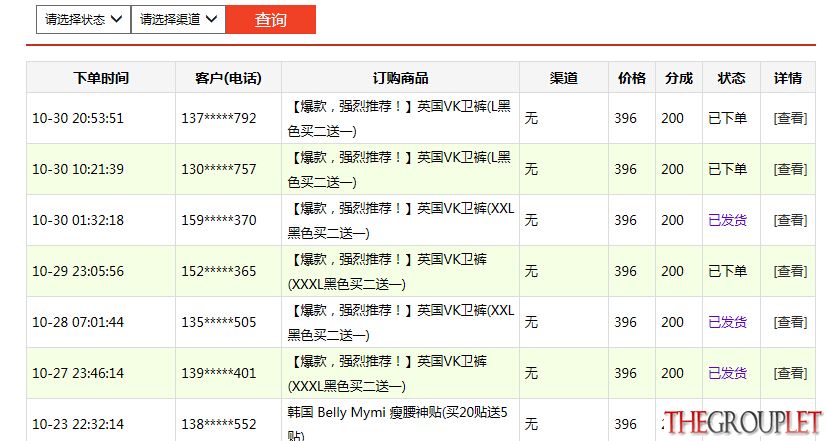Click 已发货 status in row 159*****370
This screenshot has width=829, height=441.
point(727,220)
